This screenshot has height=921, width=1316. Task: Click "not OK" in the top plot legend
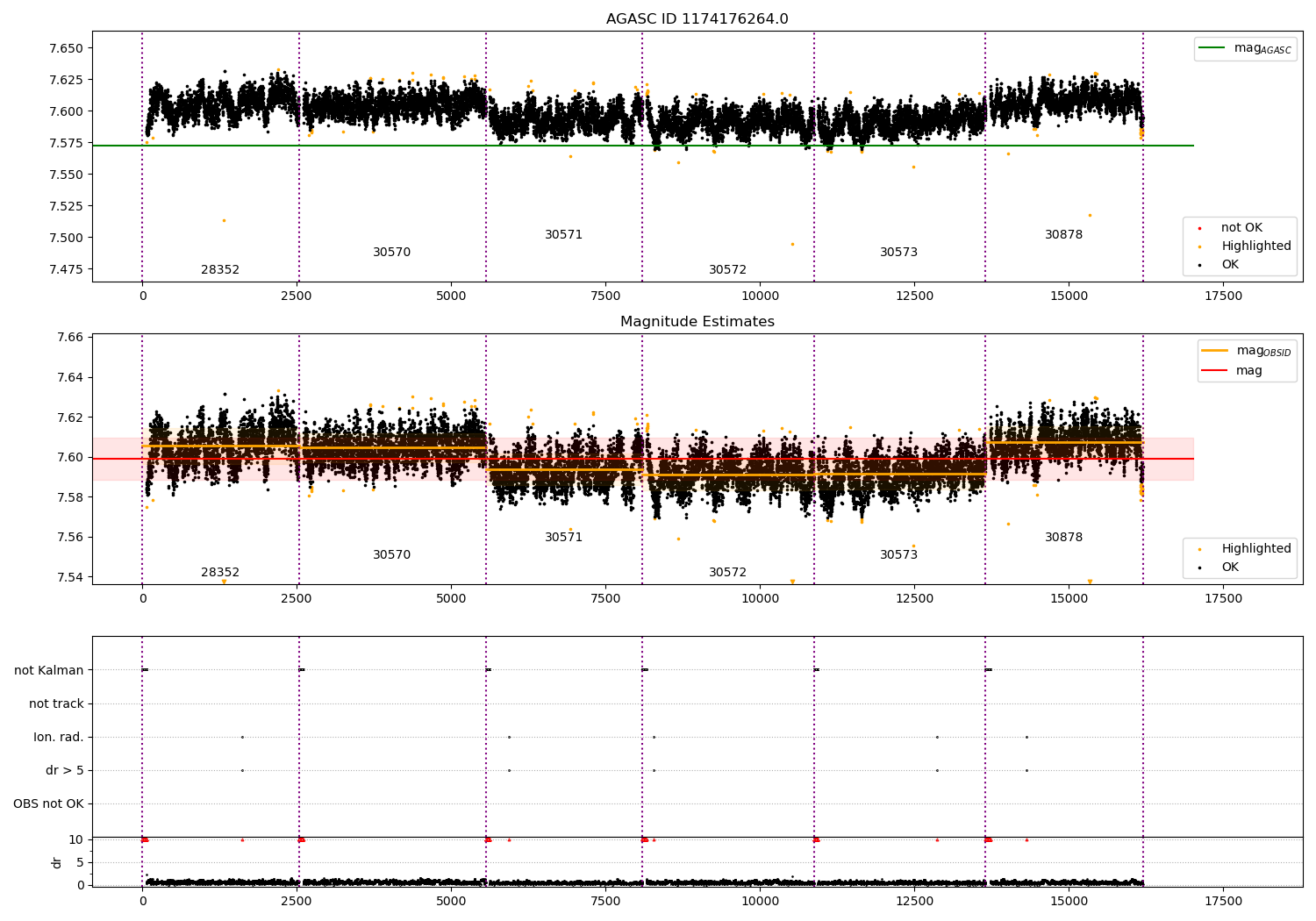(1241, 228)
